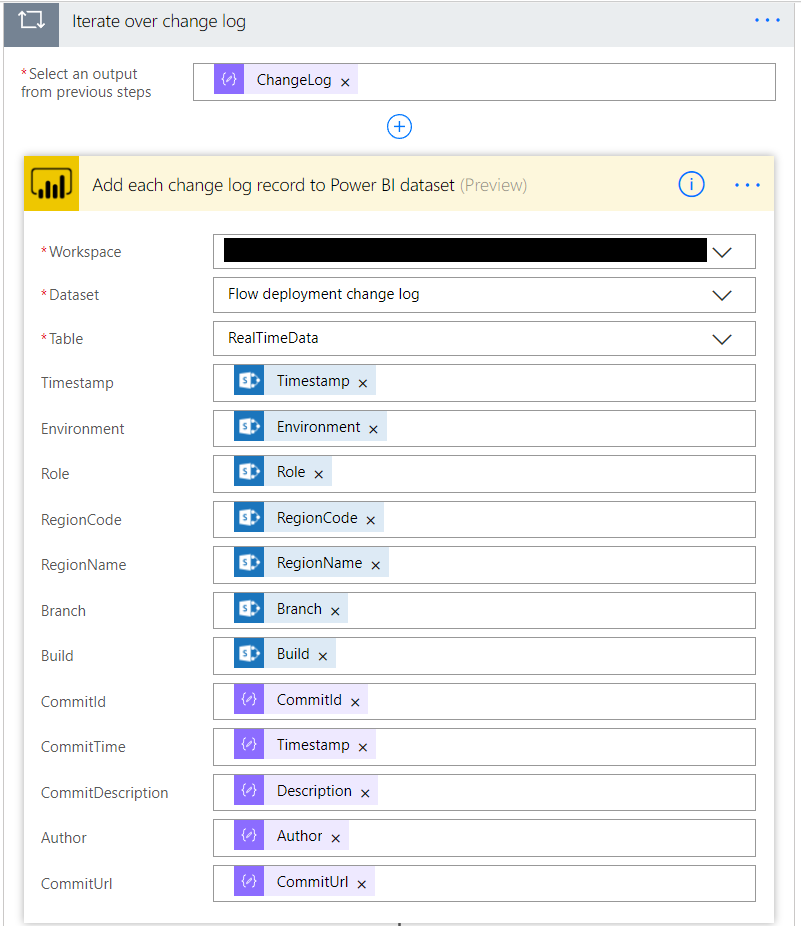Expand the Dataset dropdown showing Flow deployment change log
Viewport: 801px width, 926px height.
[721, 295]
